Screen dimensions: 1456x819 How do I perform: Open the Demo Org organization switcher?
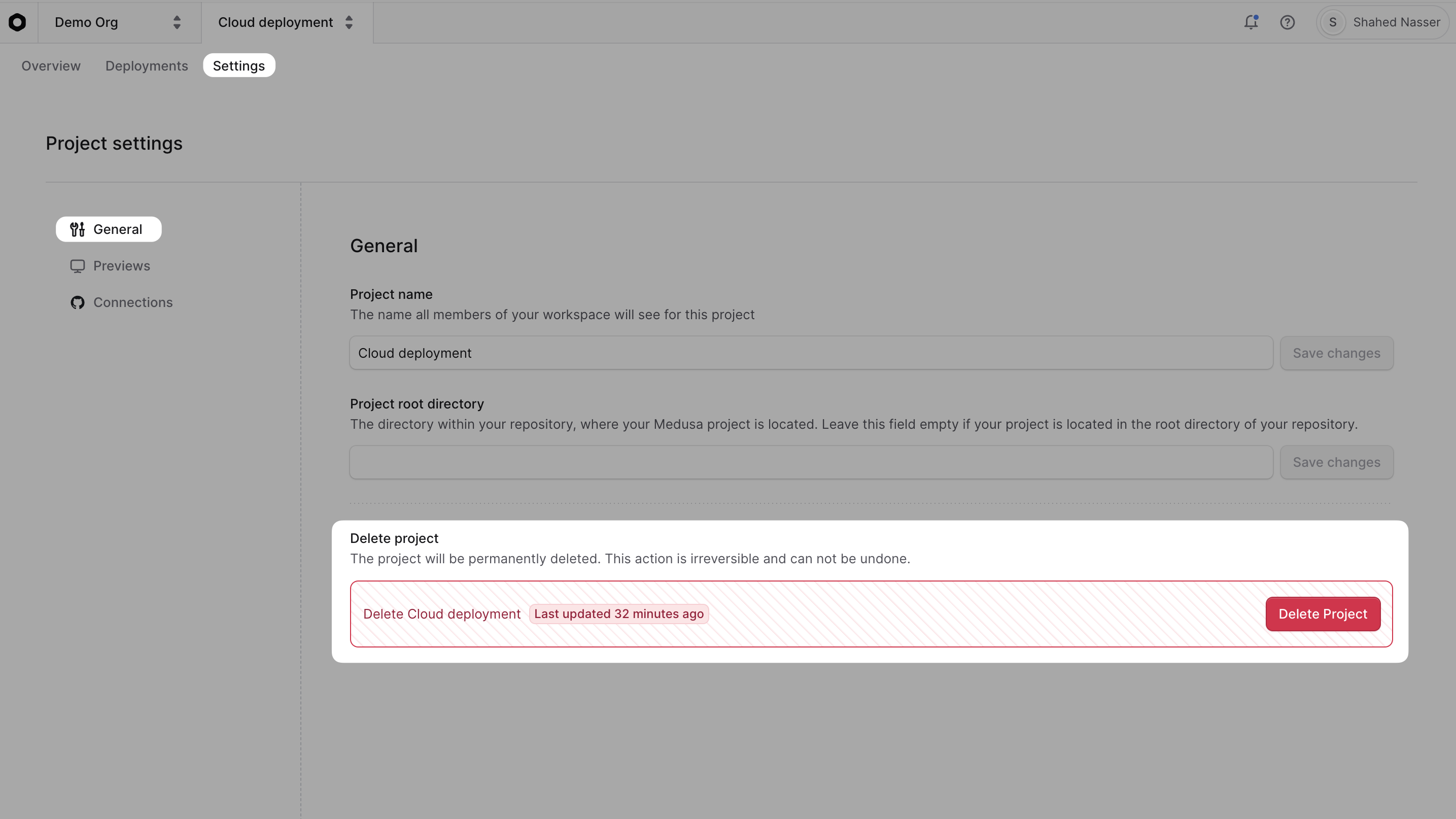(119, 23)
